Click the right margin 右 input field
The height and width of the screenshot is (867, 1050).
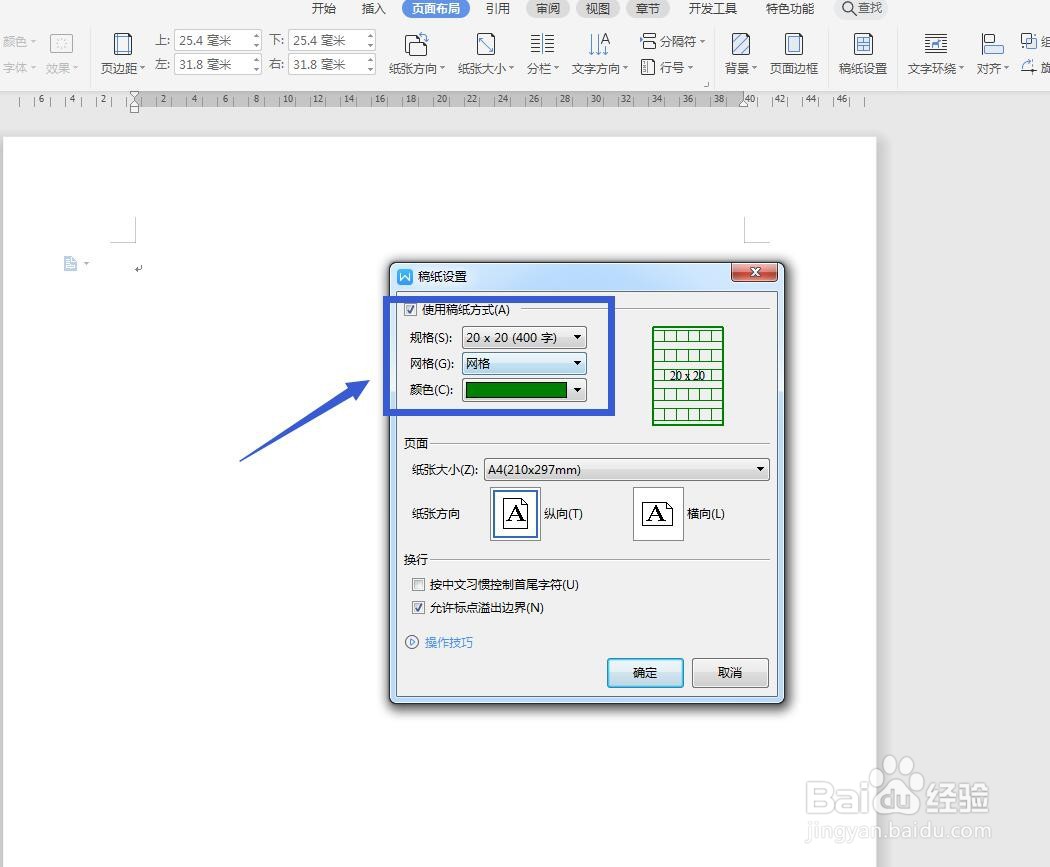click(326, 65)
